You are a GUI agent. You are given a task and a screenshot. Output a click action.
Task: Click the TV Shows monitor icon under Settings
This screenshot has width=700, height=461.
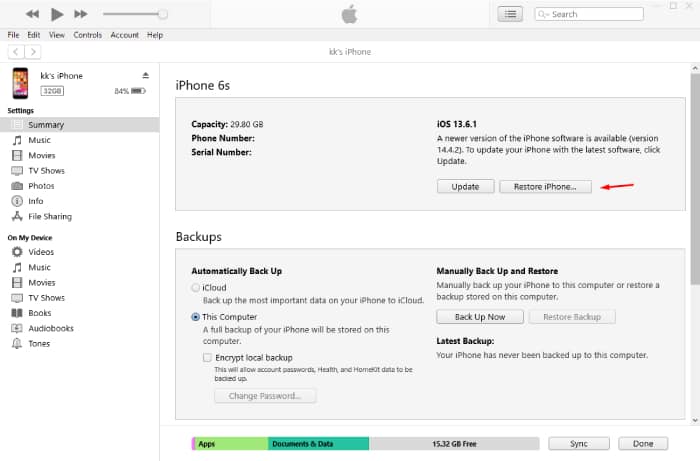point(17,170)
